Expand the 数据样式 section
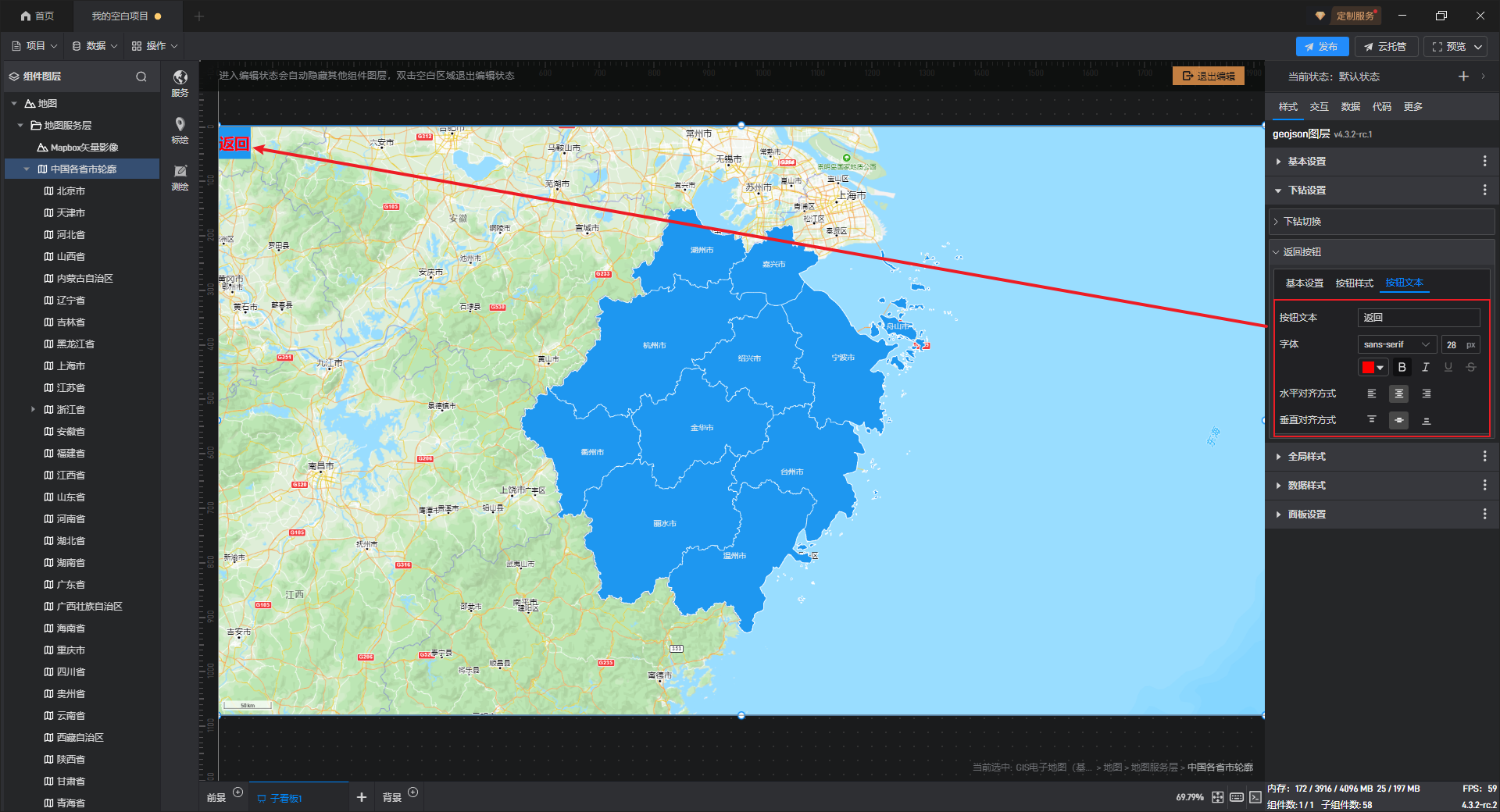The image size is (1500, 812). (x=1278, y=486)
